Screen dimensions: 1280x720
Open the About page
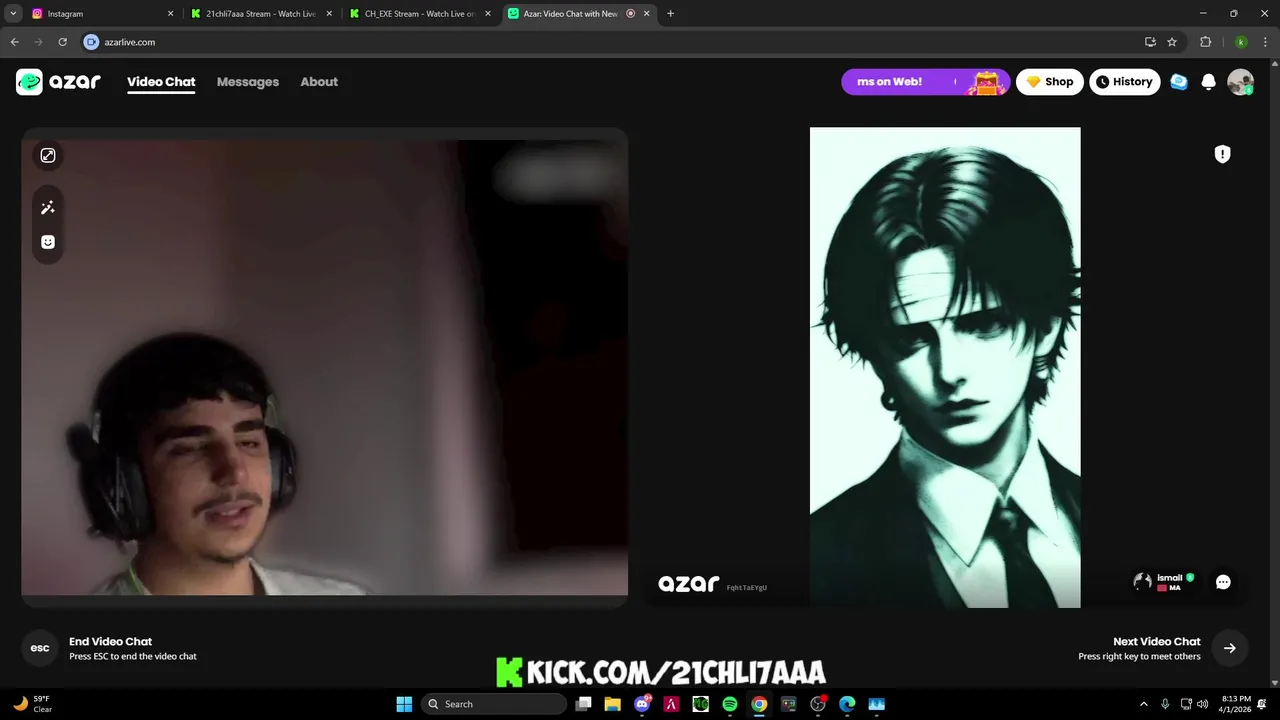(319, 82)
